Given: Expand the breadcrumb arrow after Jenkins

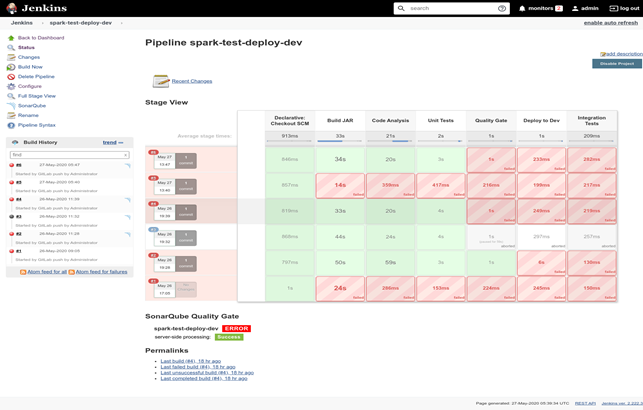Looking at the screenshot, I should tap(42, 23).
